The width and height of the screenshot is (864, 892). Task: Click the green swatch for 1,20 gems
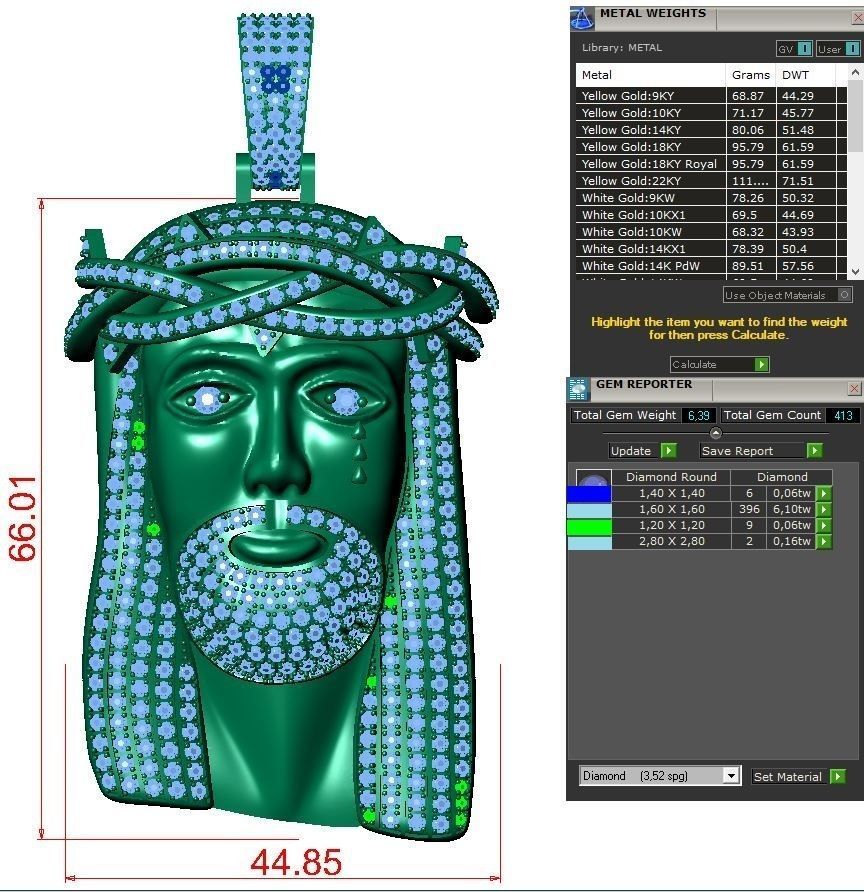589,525
